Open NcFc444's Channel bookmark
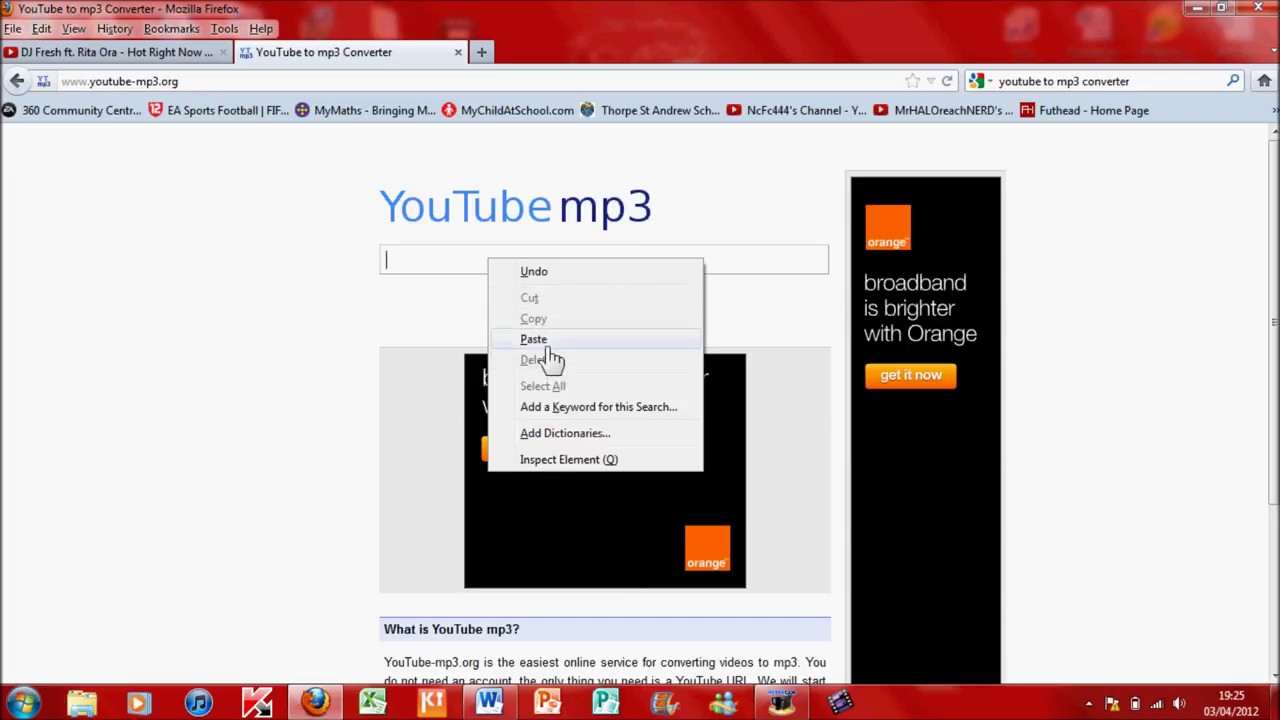This screenshot has width=1280, height=720. pos(797,110)
